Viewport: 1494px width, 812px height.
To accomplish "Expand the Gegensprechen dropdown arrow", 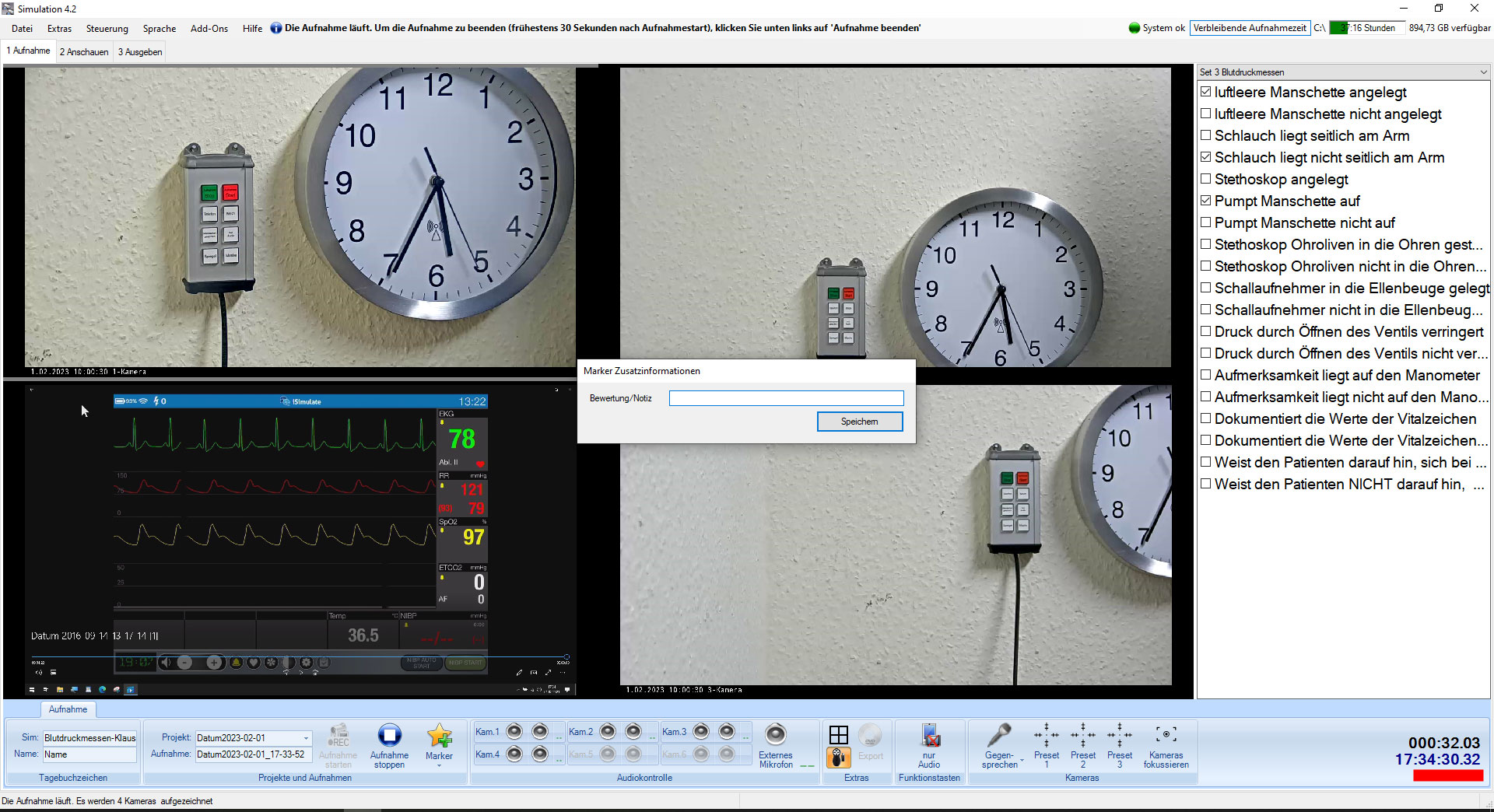I will point(1022,761).
